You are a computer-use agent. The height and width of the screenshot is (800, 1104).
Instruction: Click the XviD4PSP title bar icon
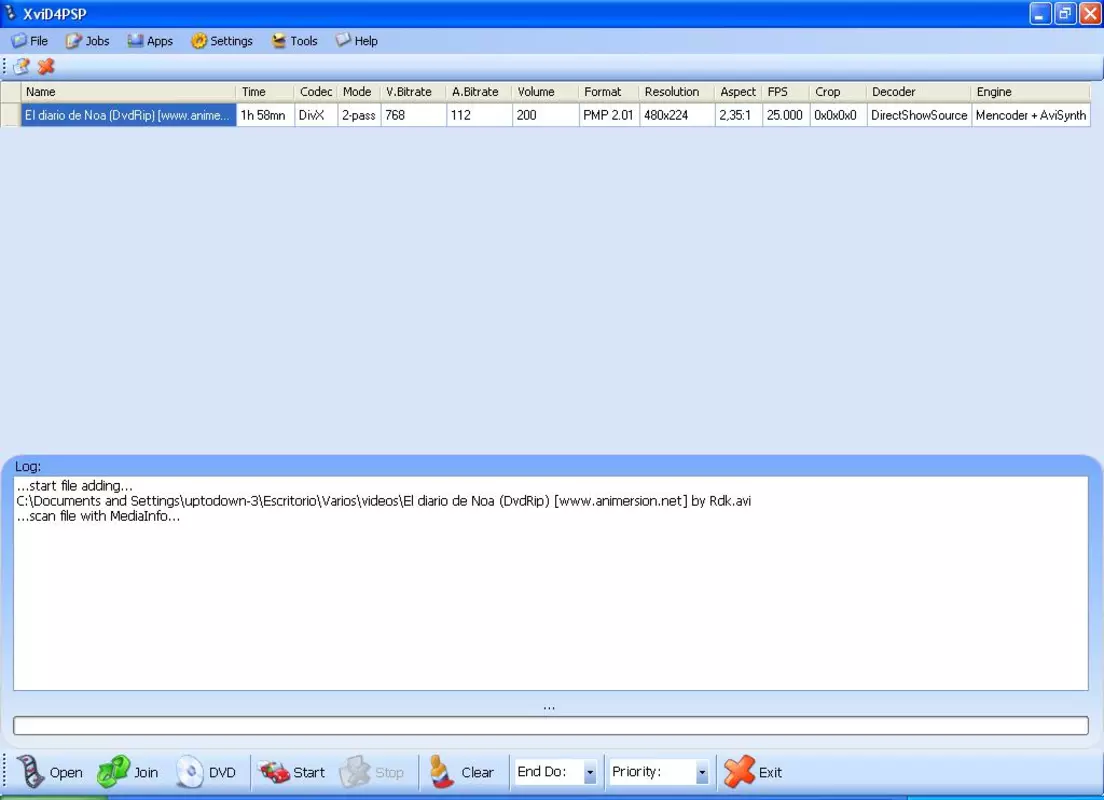pos(10,13)
